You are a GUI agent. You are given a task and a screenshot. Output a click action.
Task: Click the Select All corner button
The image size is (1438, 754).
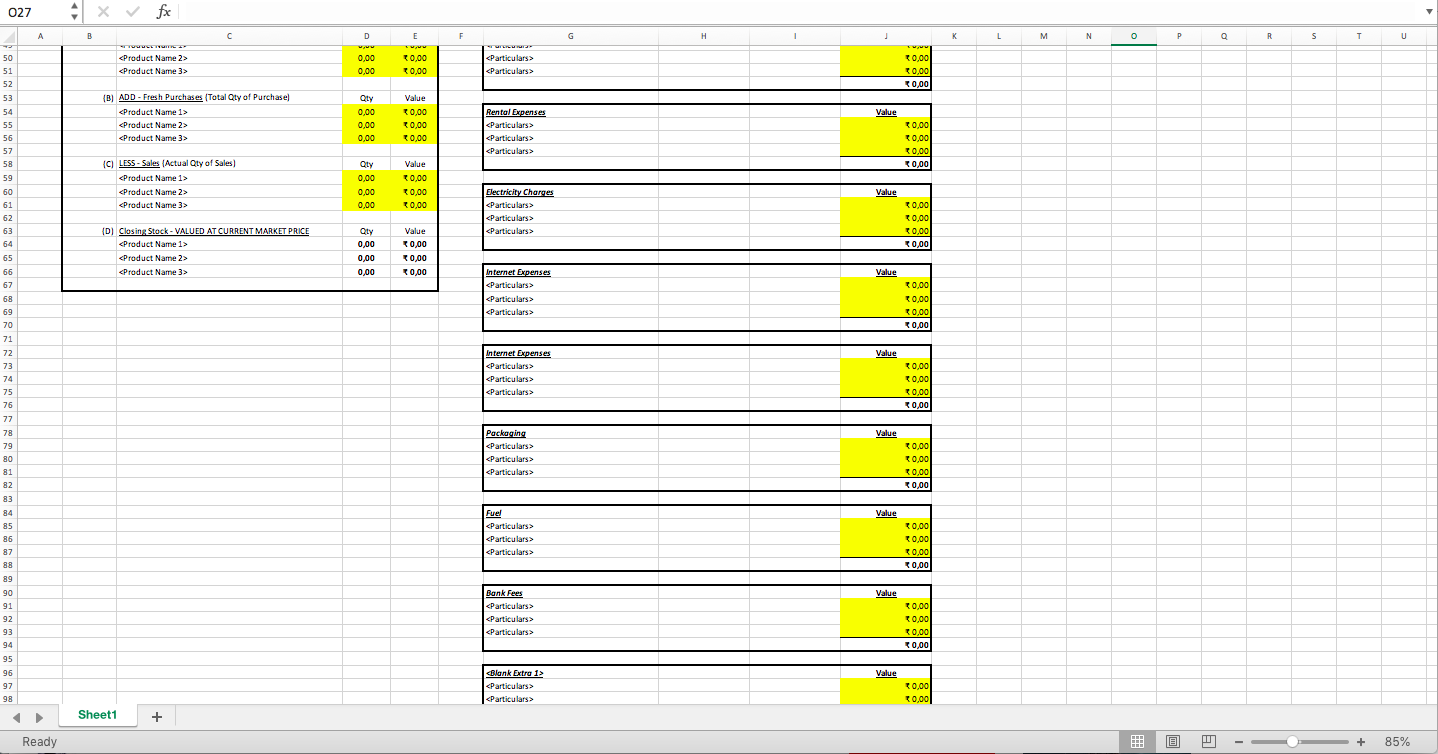point(8,36)
